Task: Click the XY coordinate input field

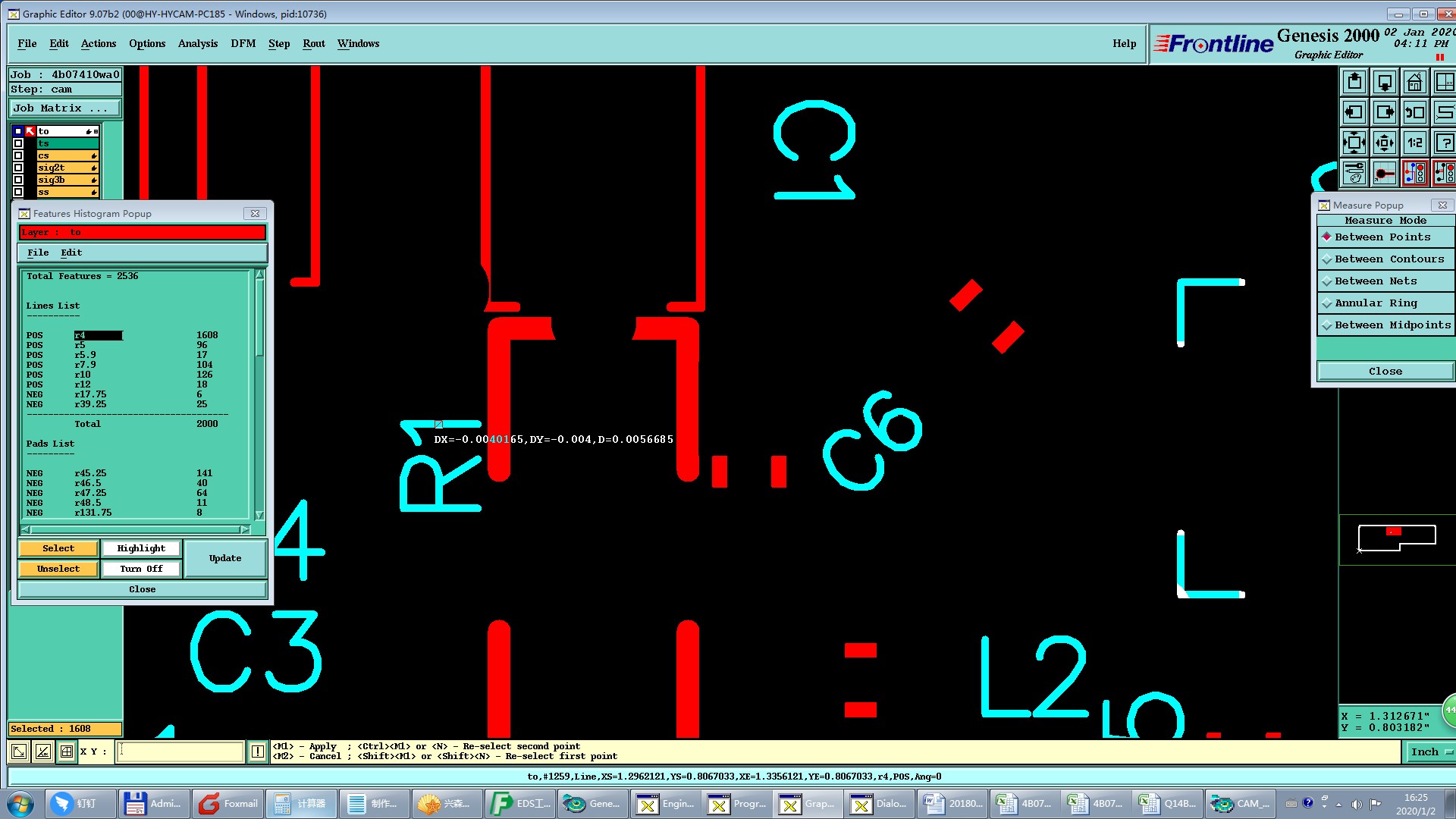Action: (180, 752)
